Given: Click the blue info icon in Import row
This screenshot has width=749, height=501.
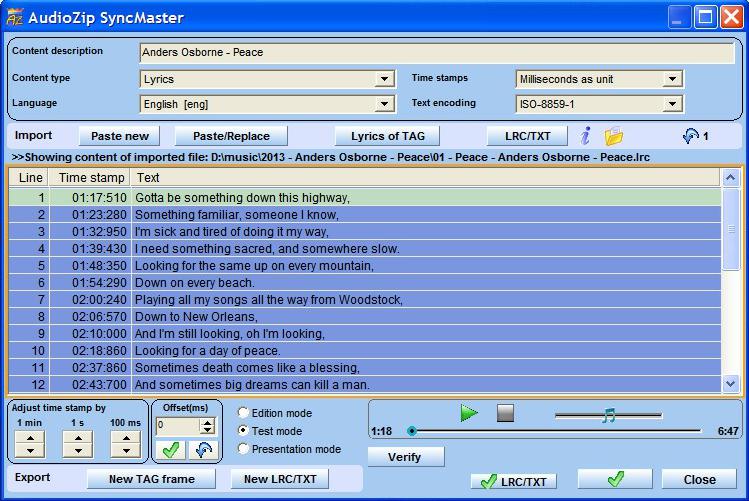Looking at the screenshot, I should (586, 136).
